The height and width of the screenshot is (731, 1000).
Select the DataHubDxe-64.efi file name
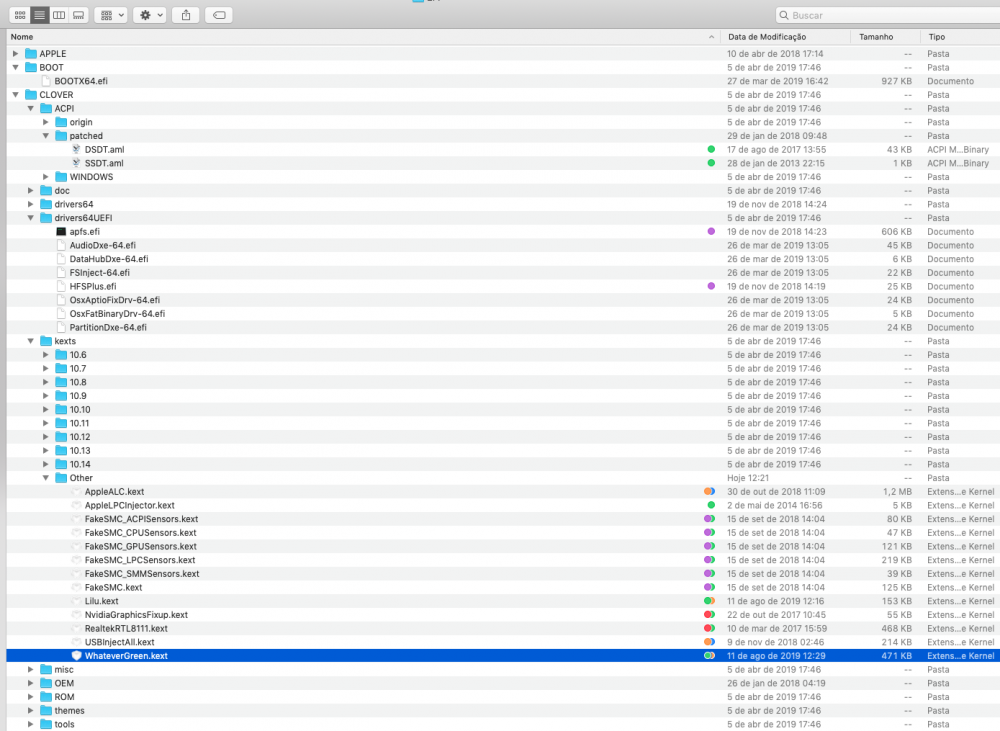tap(109, 259)
